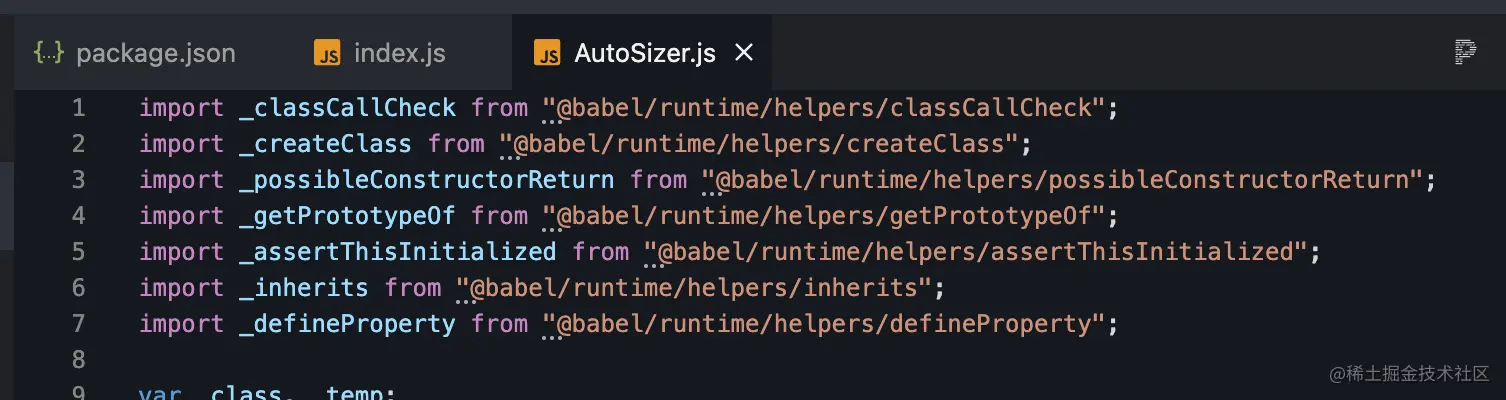The height and width of the screenshot is (400, 1506).
Task: Select line number 5 in the gutter
Action: [78, 252]
